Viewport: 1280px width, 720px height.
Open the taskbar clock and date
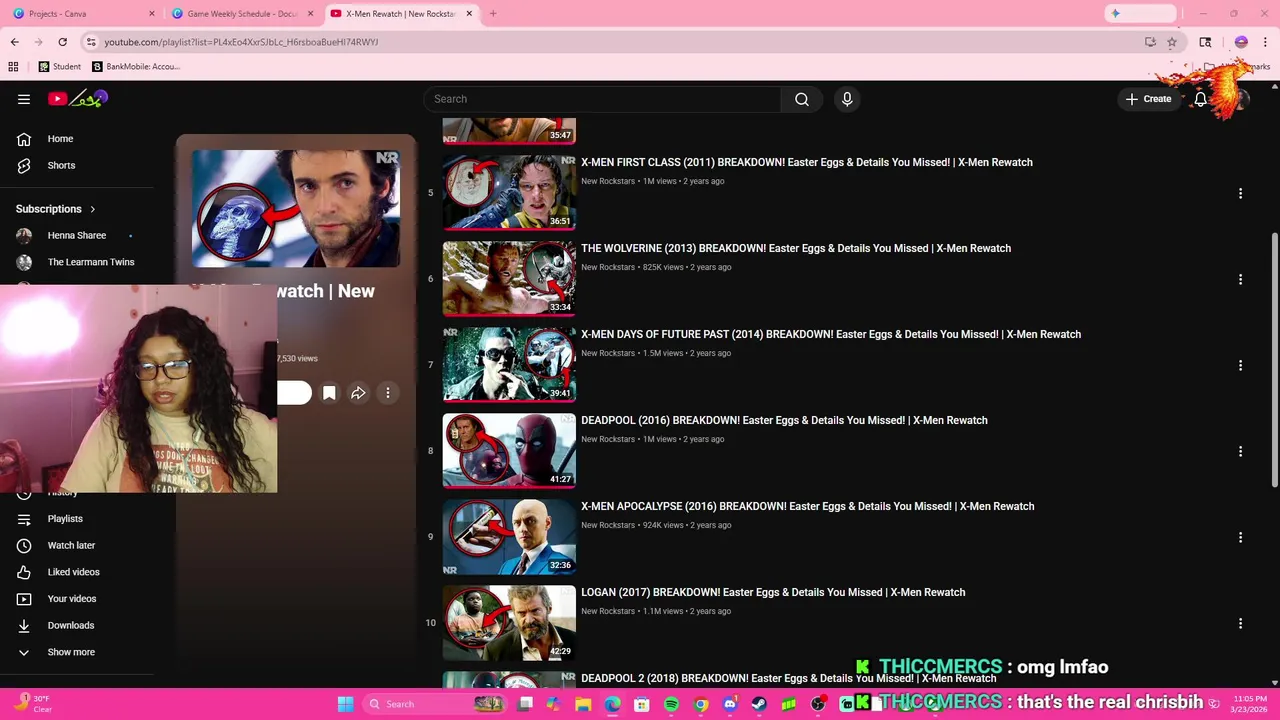[1247, 704]
